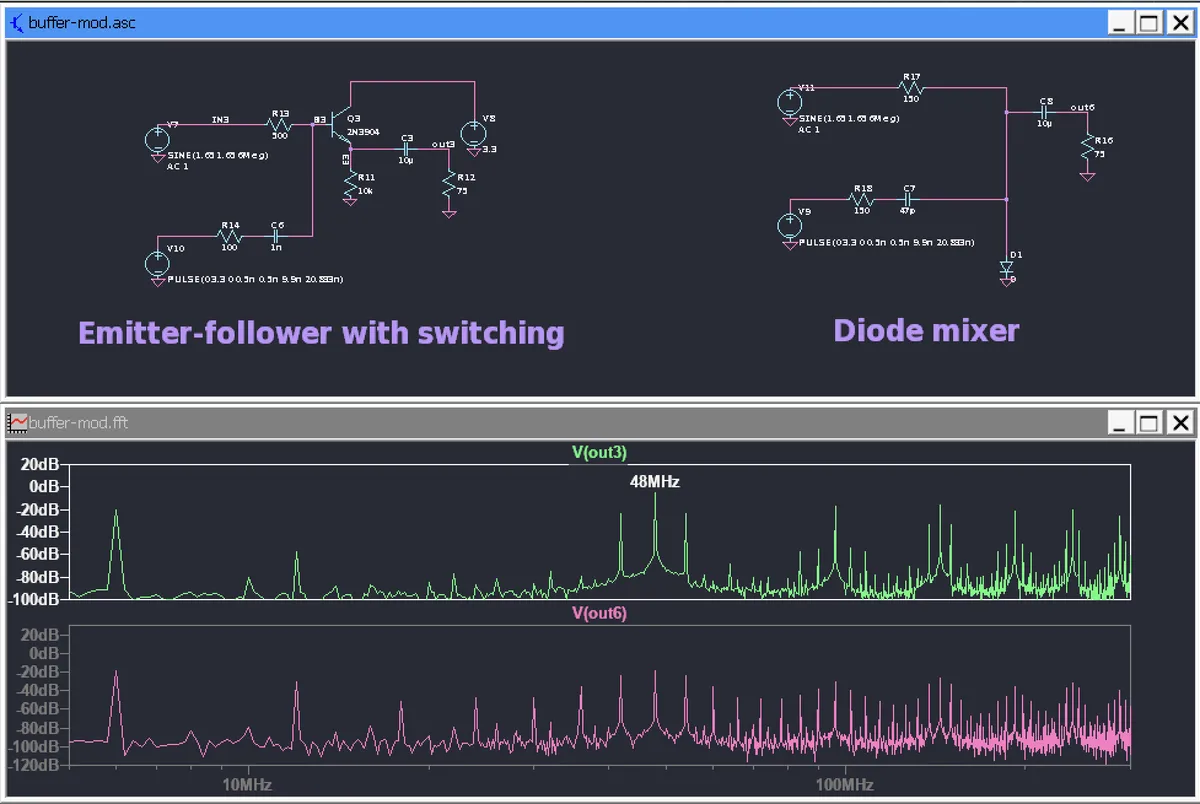Click the "Emitter-follower with switching" caption
Image resolution: width=1200 pixels, height=804 pixels.
(x=321, y=333)
